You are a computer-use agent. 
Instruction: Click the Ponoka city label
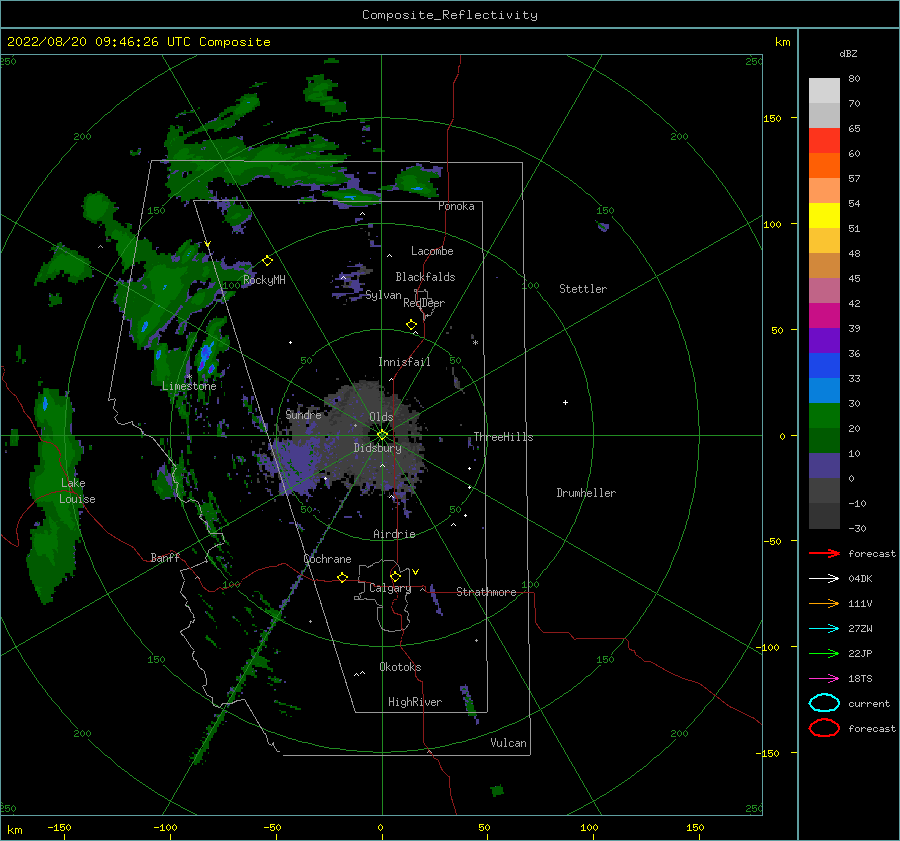point(456,206)
